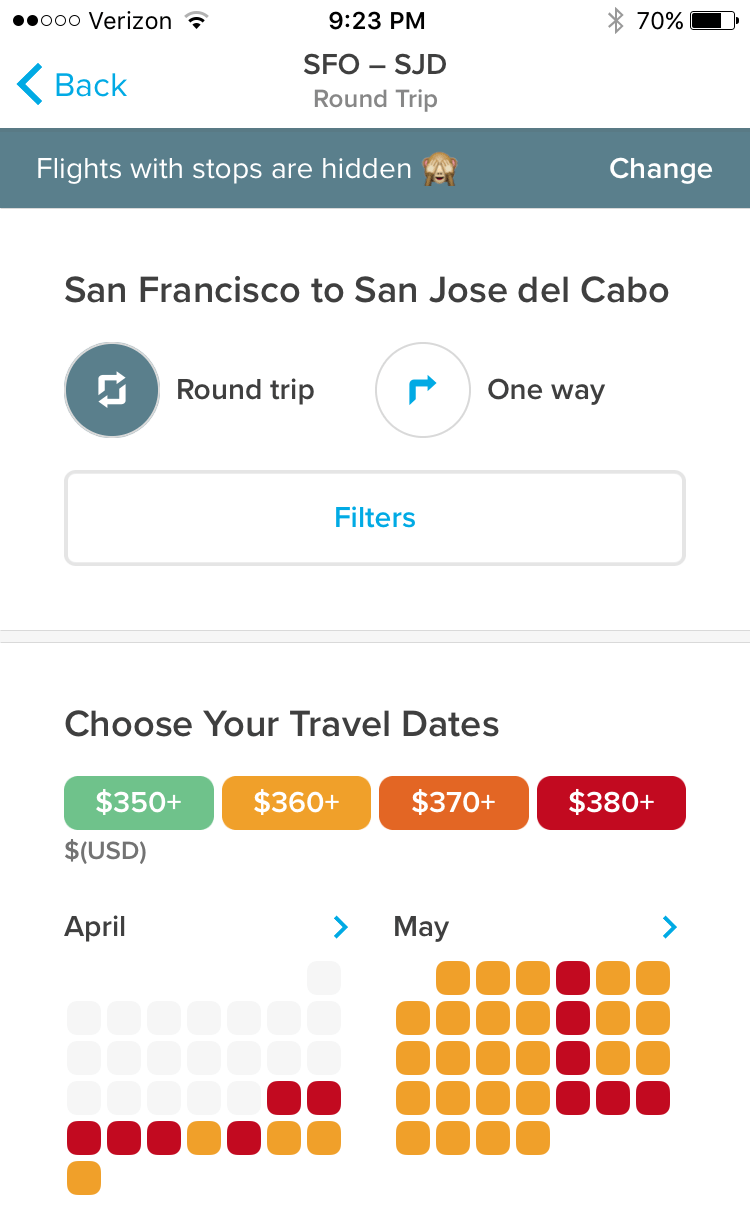The height and width of the screenshot is (1220, 750).
Task: Select the red $380+ price swatch
Action: coord(611,802)
